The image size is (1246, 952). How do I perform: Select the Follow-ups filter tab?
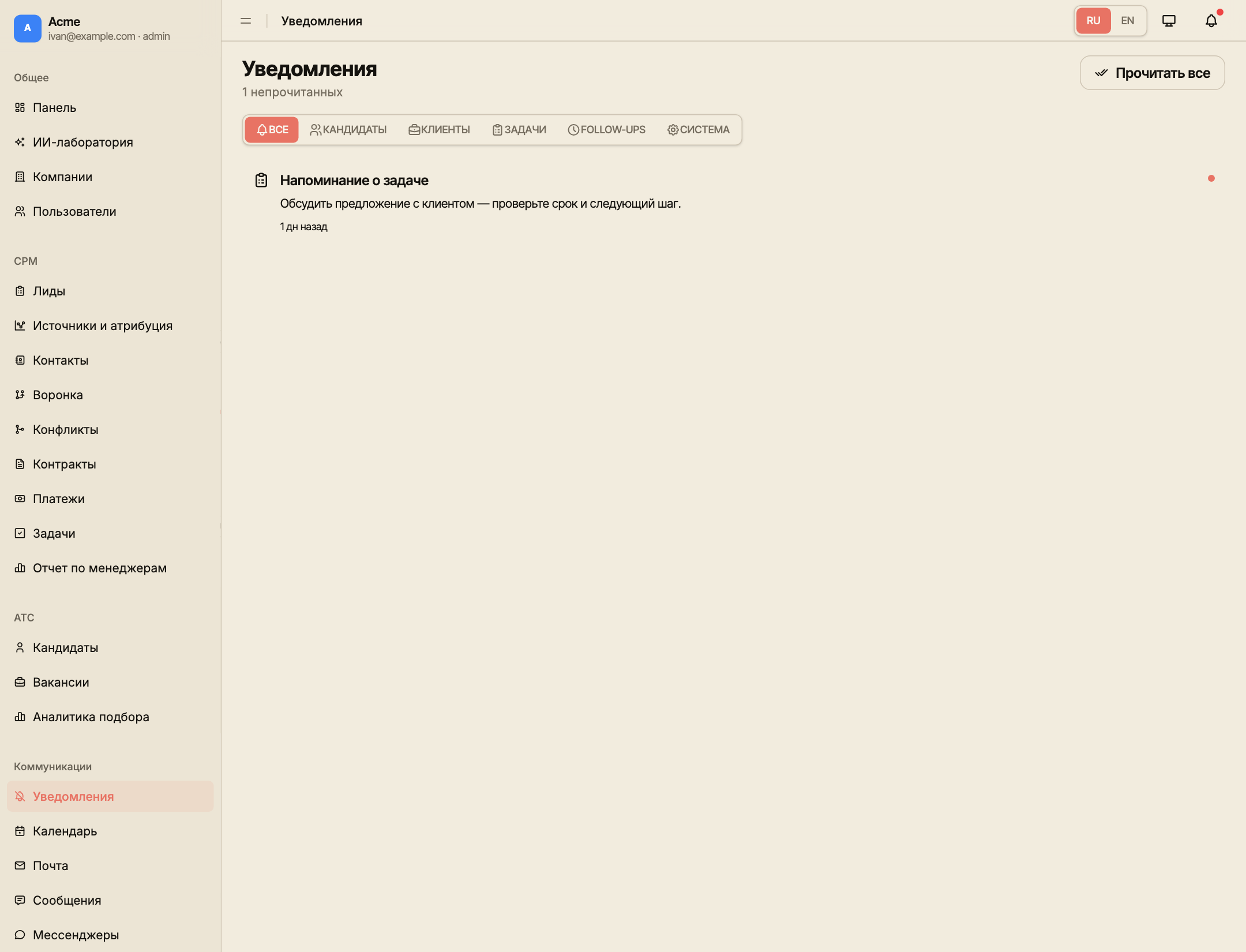coord(606,130)
